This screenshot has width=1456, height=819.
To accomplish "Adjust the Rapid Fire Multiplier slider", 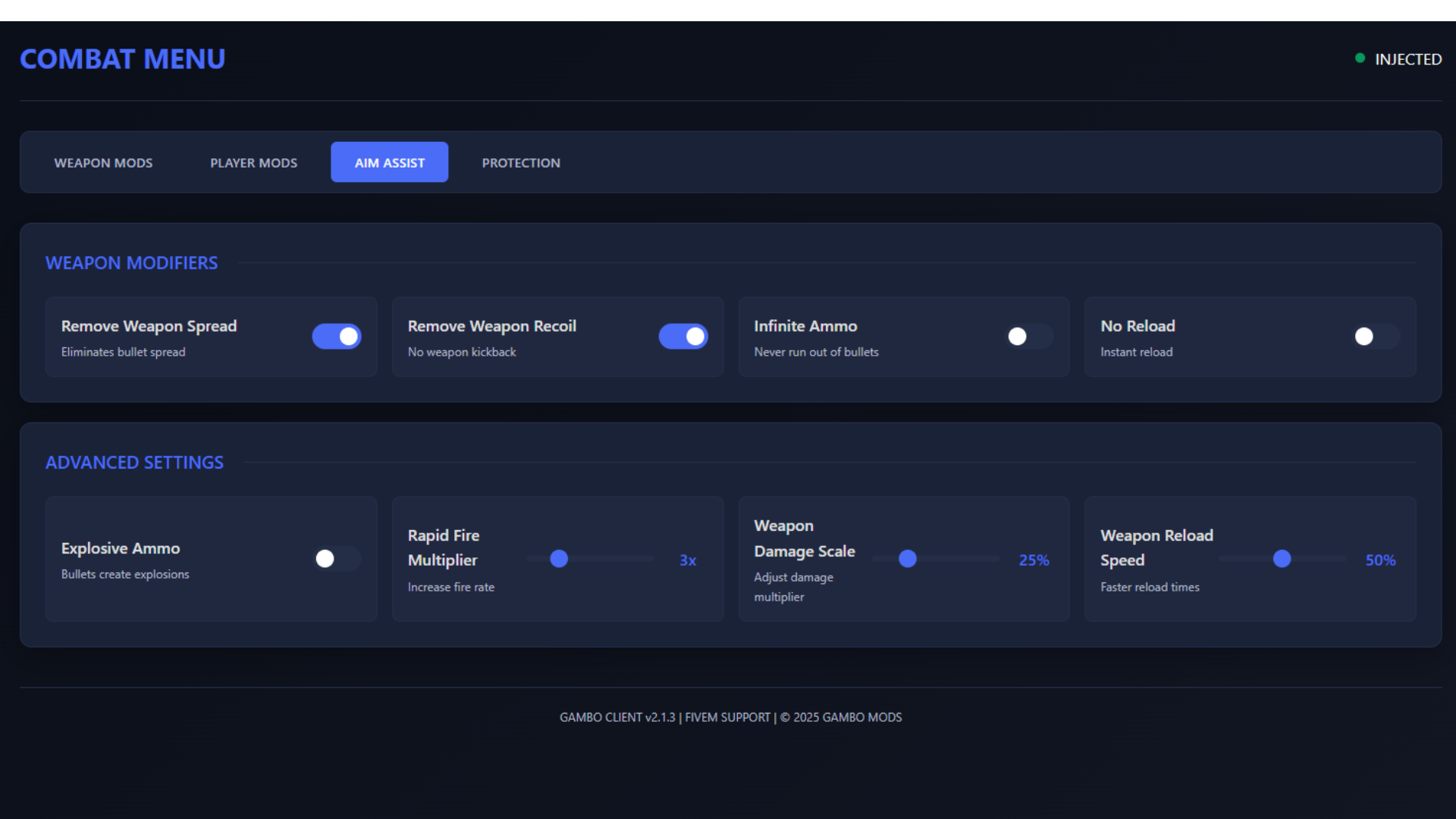I will [559, 559].
